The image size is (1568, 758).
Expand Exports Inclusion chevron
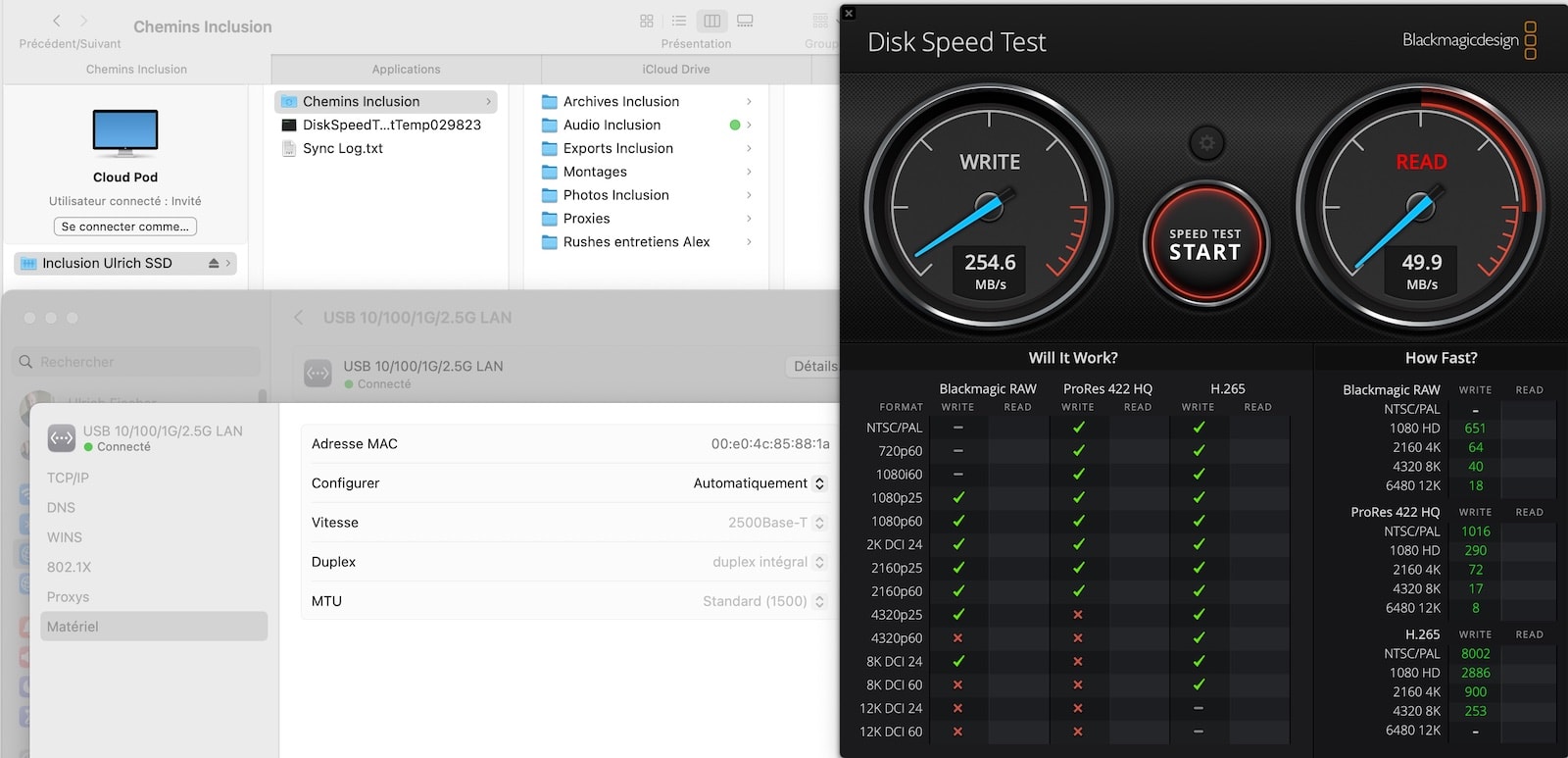point(749,148)
